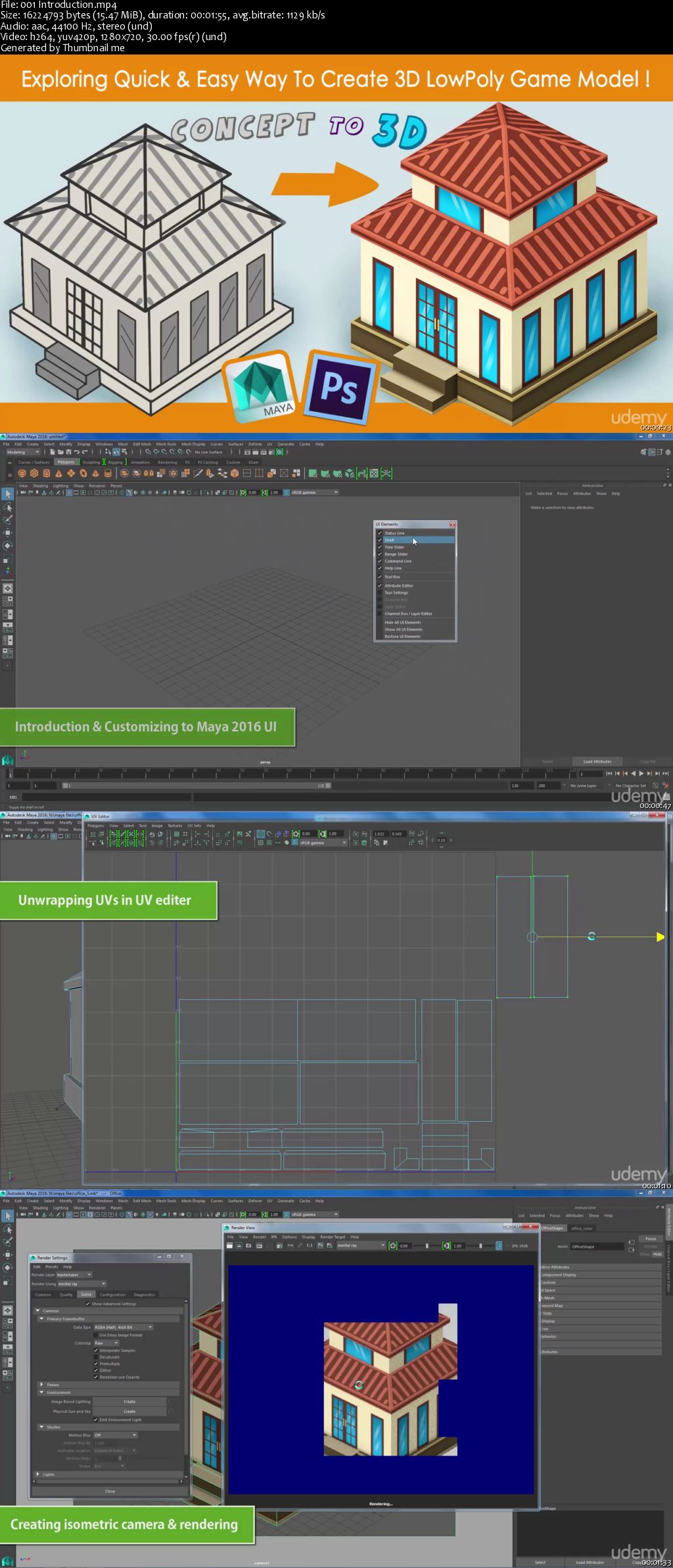Click the exposure slider in Render View toolbar

(x=427, y=1245)
